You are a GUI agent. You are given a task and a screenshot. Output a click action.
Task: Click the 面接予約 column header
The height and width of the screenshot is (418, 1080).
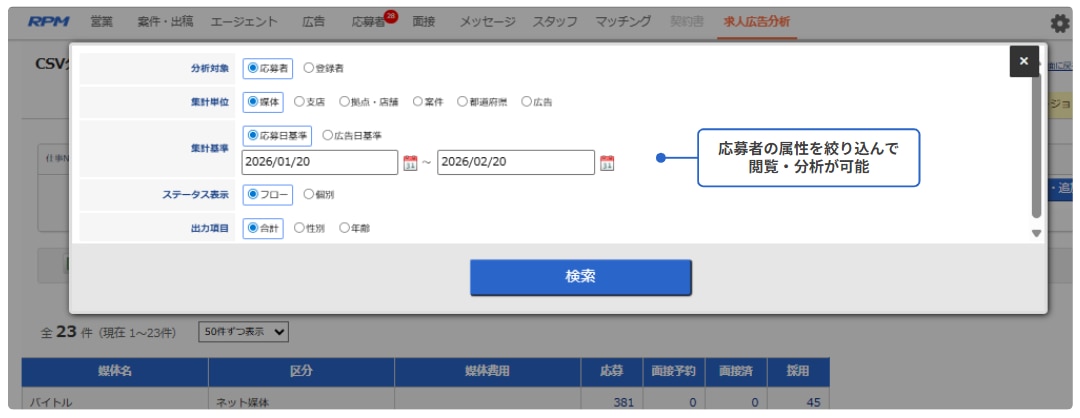[674, 372]
